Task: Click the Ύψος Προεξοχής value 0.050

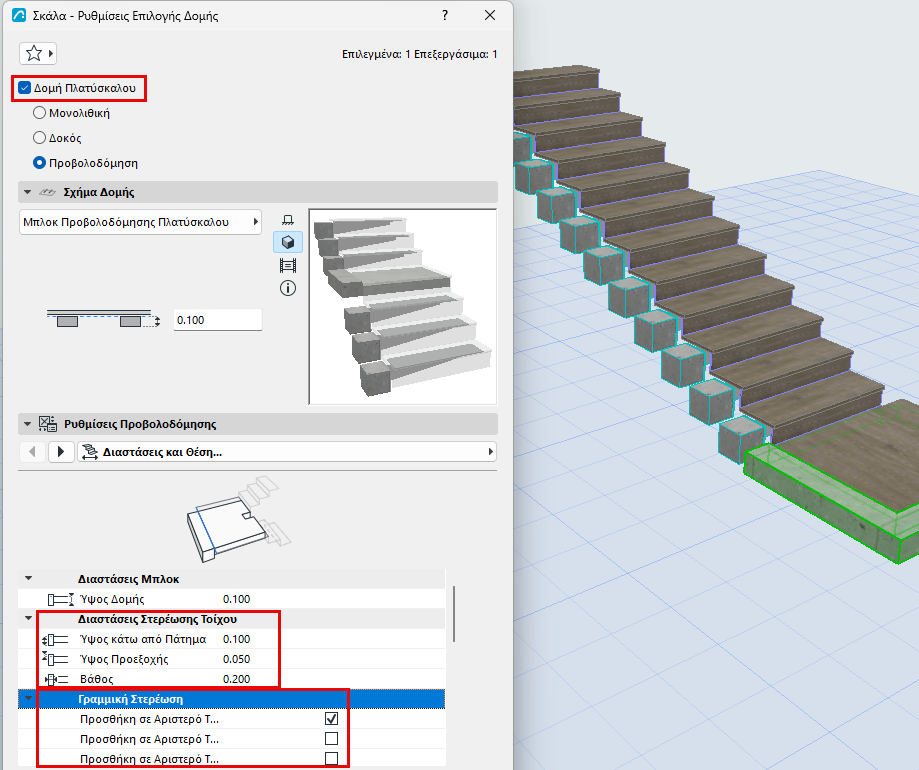Action: [x=237, y=659]
